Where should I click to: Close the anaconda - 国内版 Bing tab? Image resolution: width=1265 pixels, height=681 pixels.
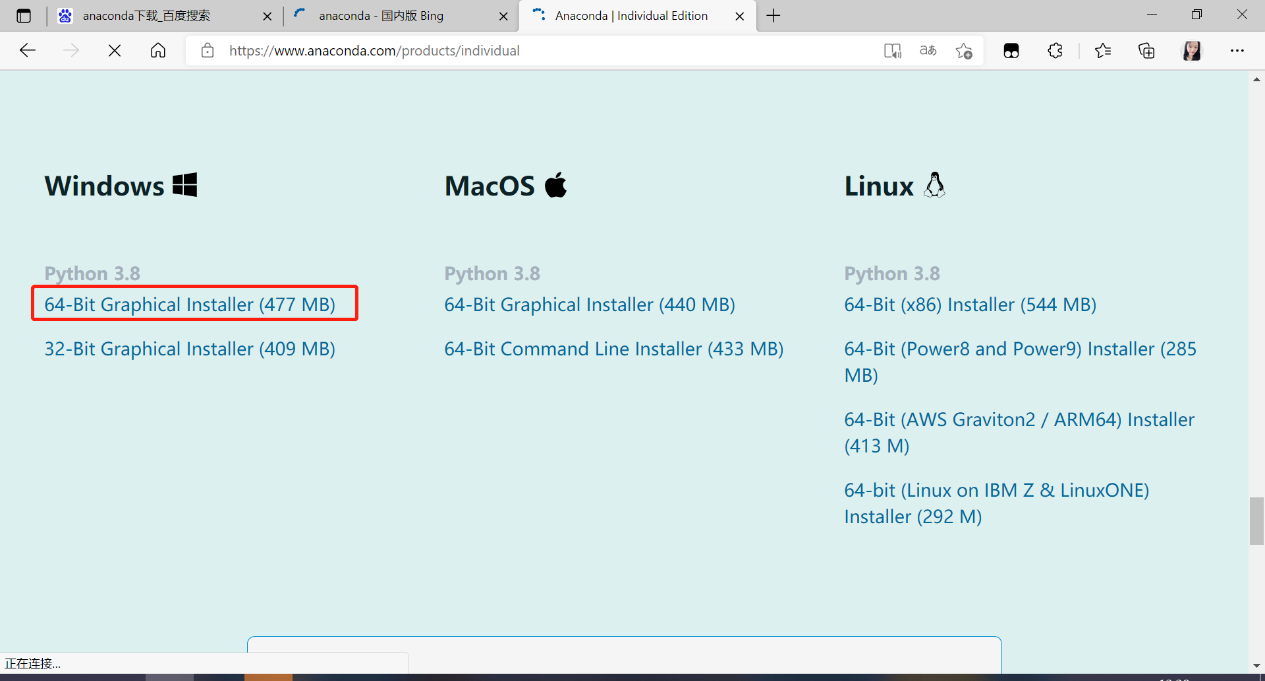click(503, 16)
